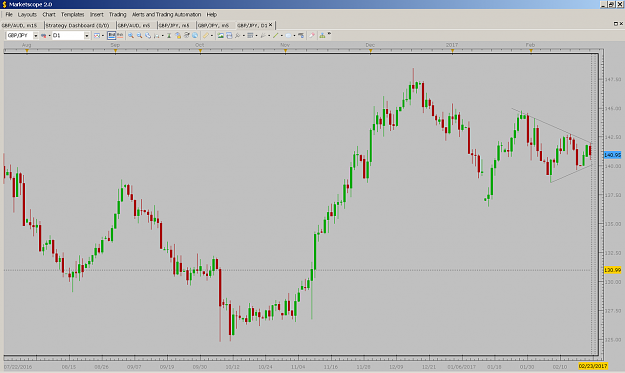This screenshot has width=625, height=373.
Task: Click the icon between padlock and globe
Action: (187, 35)
